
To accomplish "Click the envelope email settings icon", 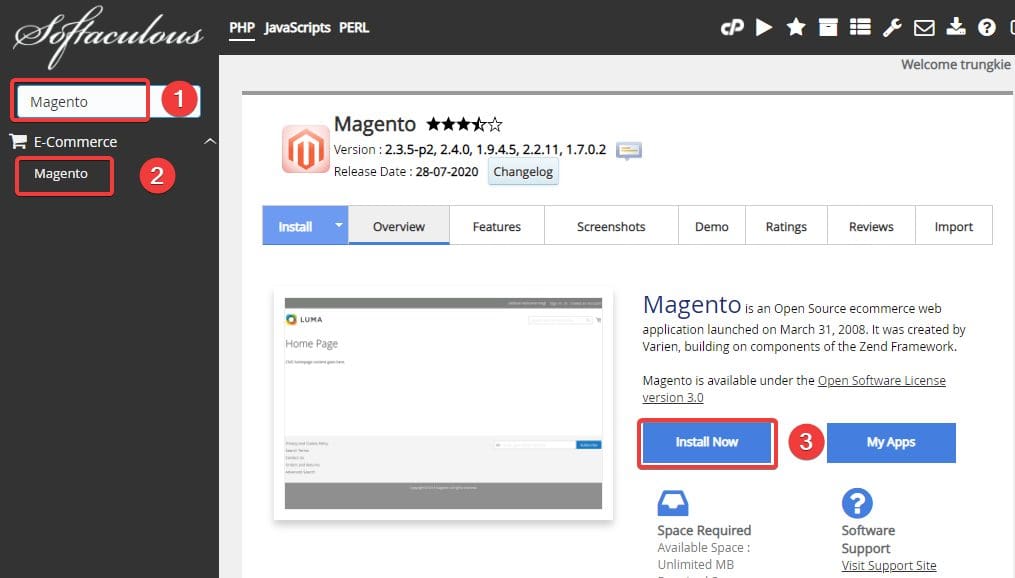I will 924,28.
